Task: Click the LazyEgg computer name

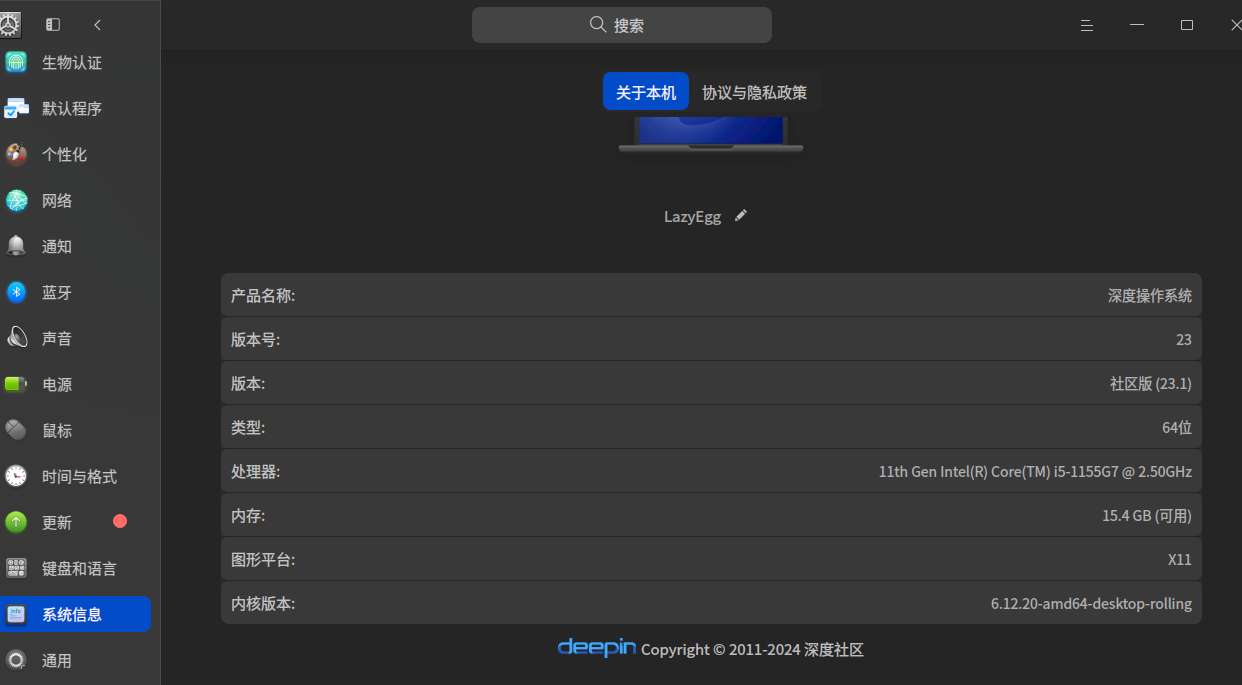Action: pyautogui.click(x=692, y=217)
